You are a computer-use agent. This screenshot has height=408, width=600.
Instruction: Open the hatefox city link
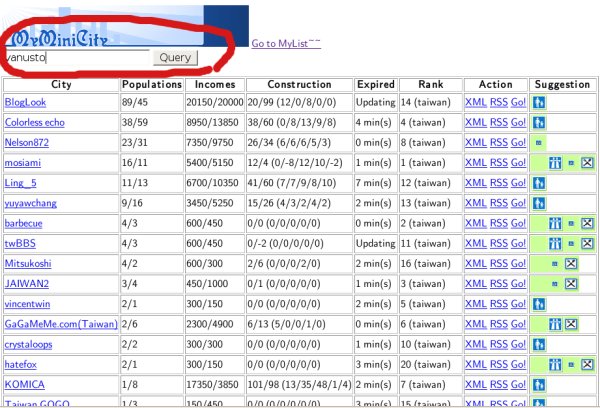coord(21,365)
